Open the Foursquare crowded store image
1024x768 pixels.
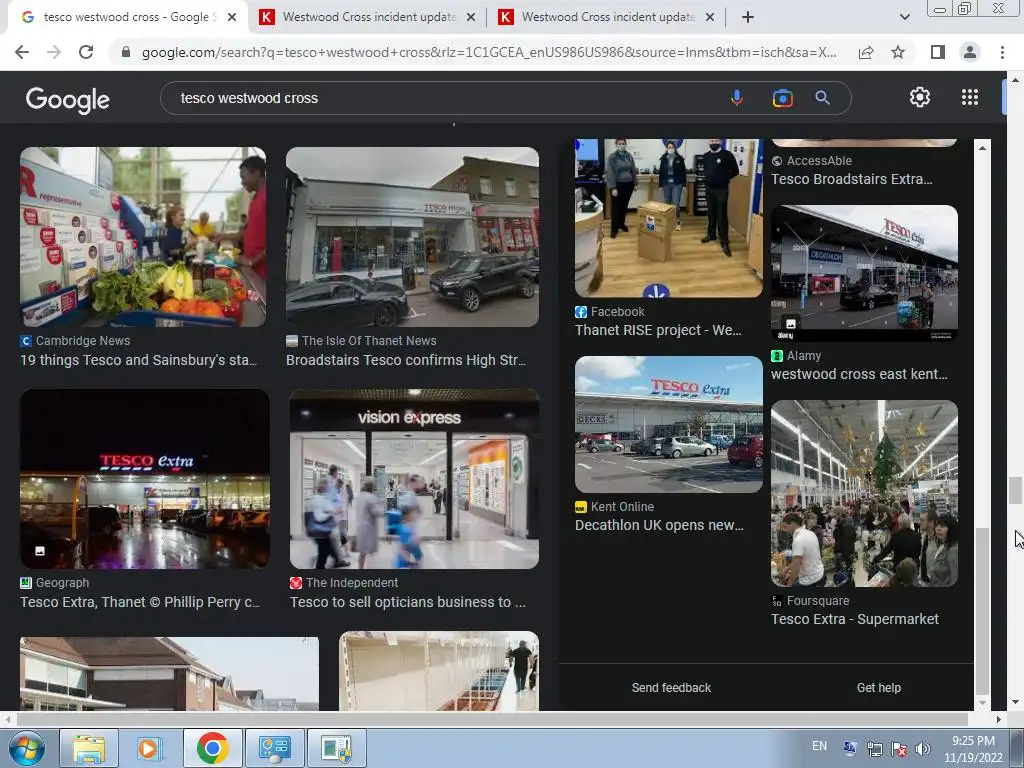coord(864,494)
